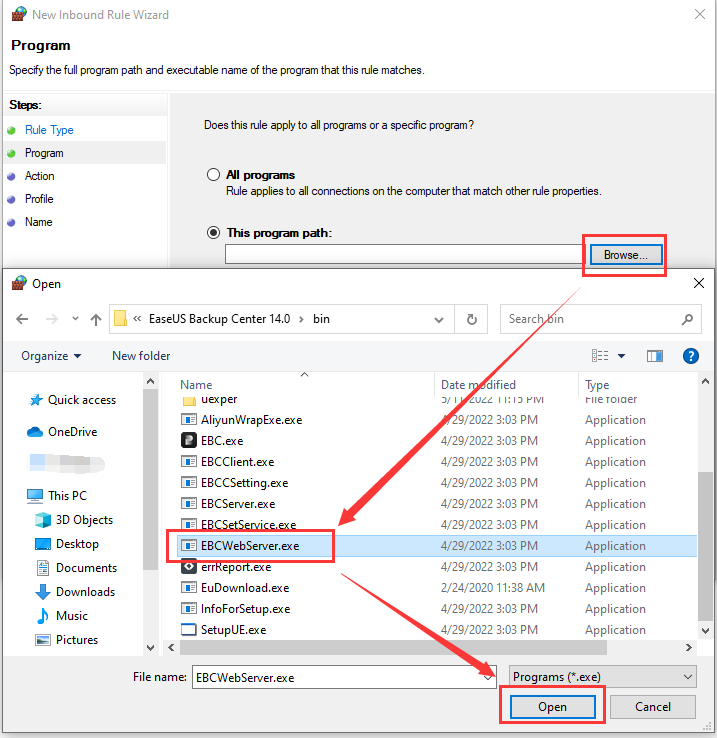The height and width of the screenshot is (738, 717).
Task: Sort by the Name column header
Action: point(196,385)
